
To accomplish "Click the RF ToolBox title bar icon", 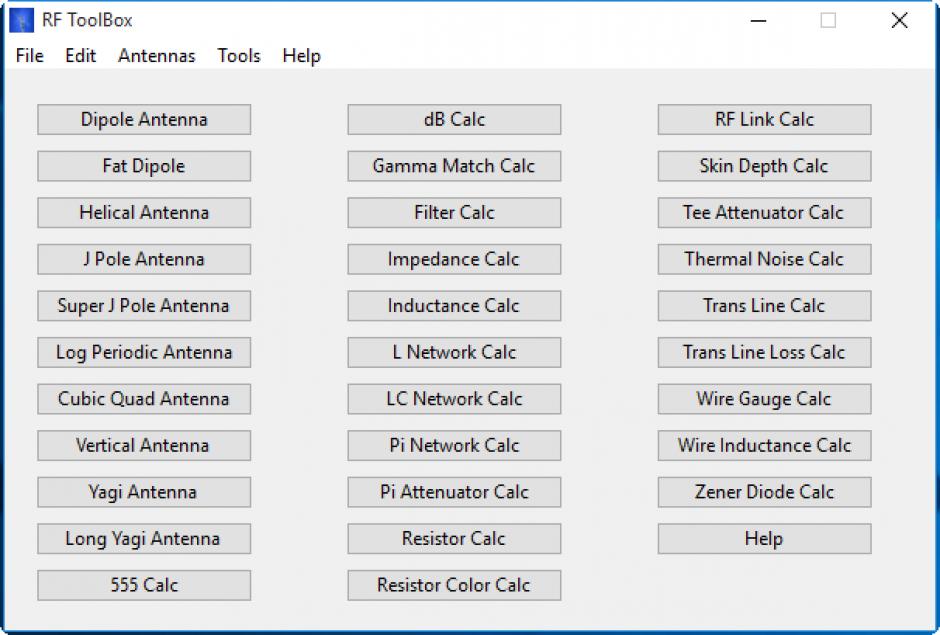I will pyautogui.click(x=21, y=20).
